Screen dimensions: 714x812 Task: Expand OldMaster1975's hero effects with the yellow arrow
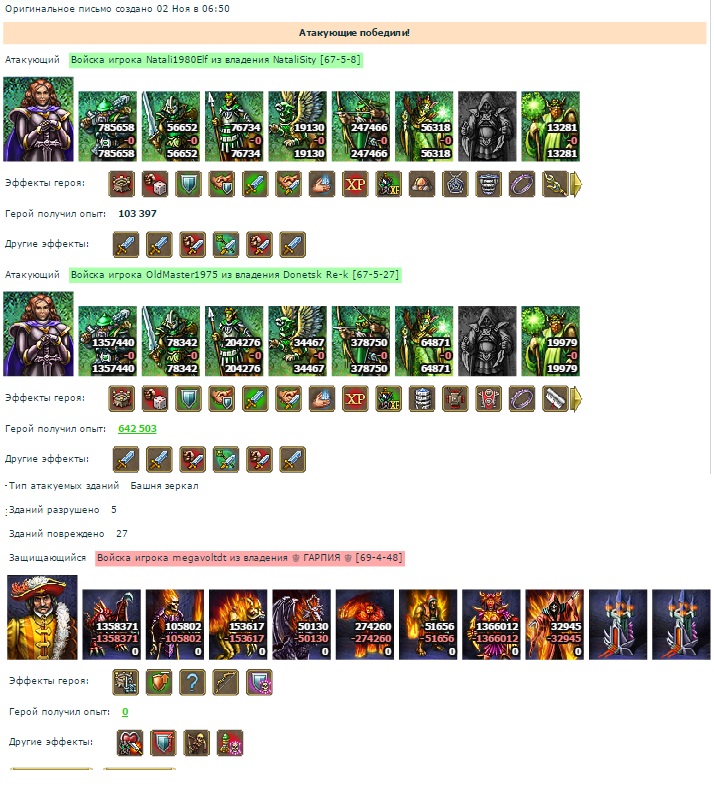pos(576,399)
